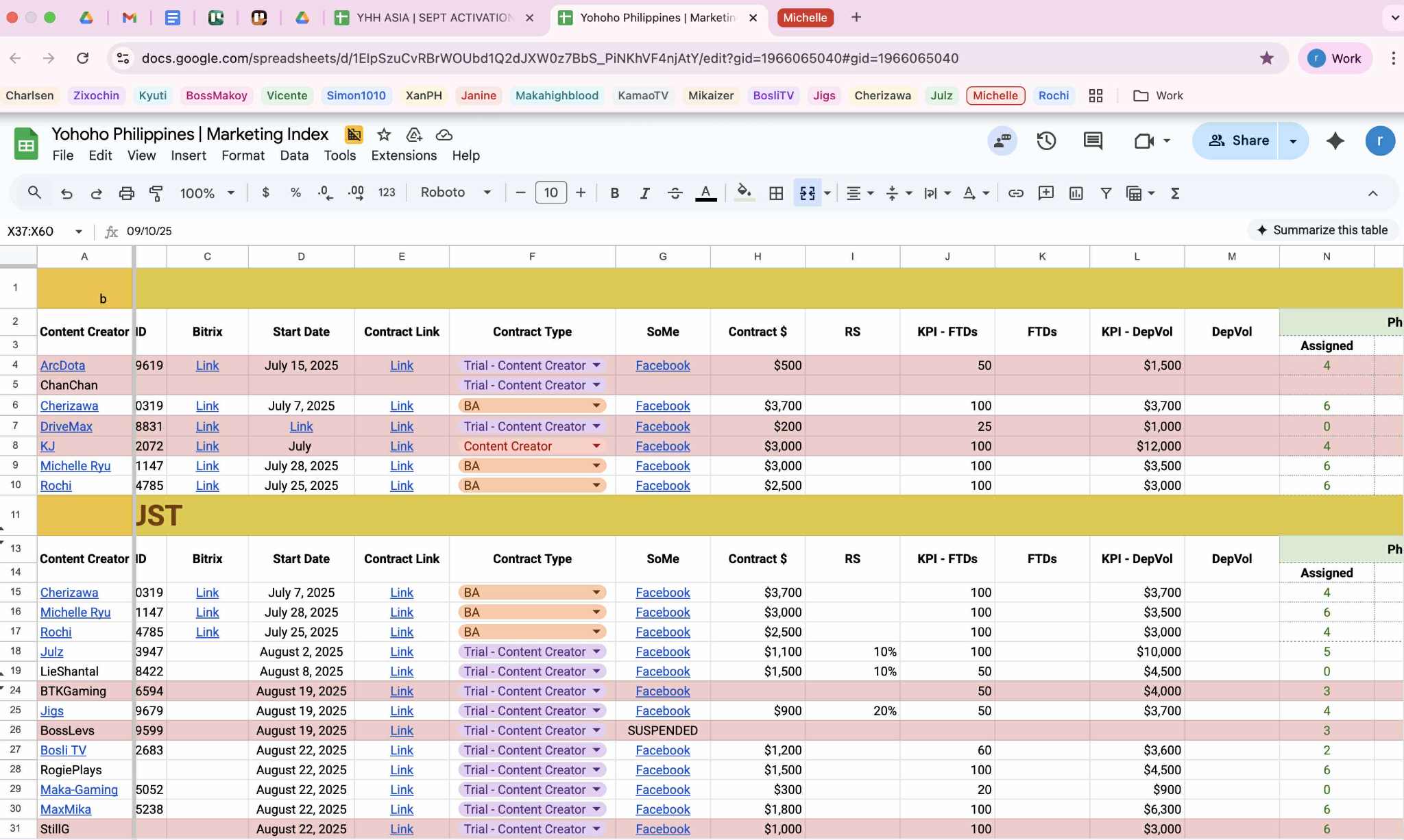Redo the last action
The width and height of the screenshot is (1404, 840).
pos(97,193)
